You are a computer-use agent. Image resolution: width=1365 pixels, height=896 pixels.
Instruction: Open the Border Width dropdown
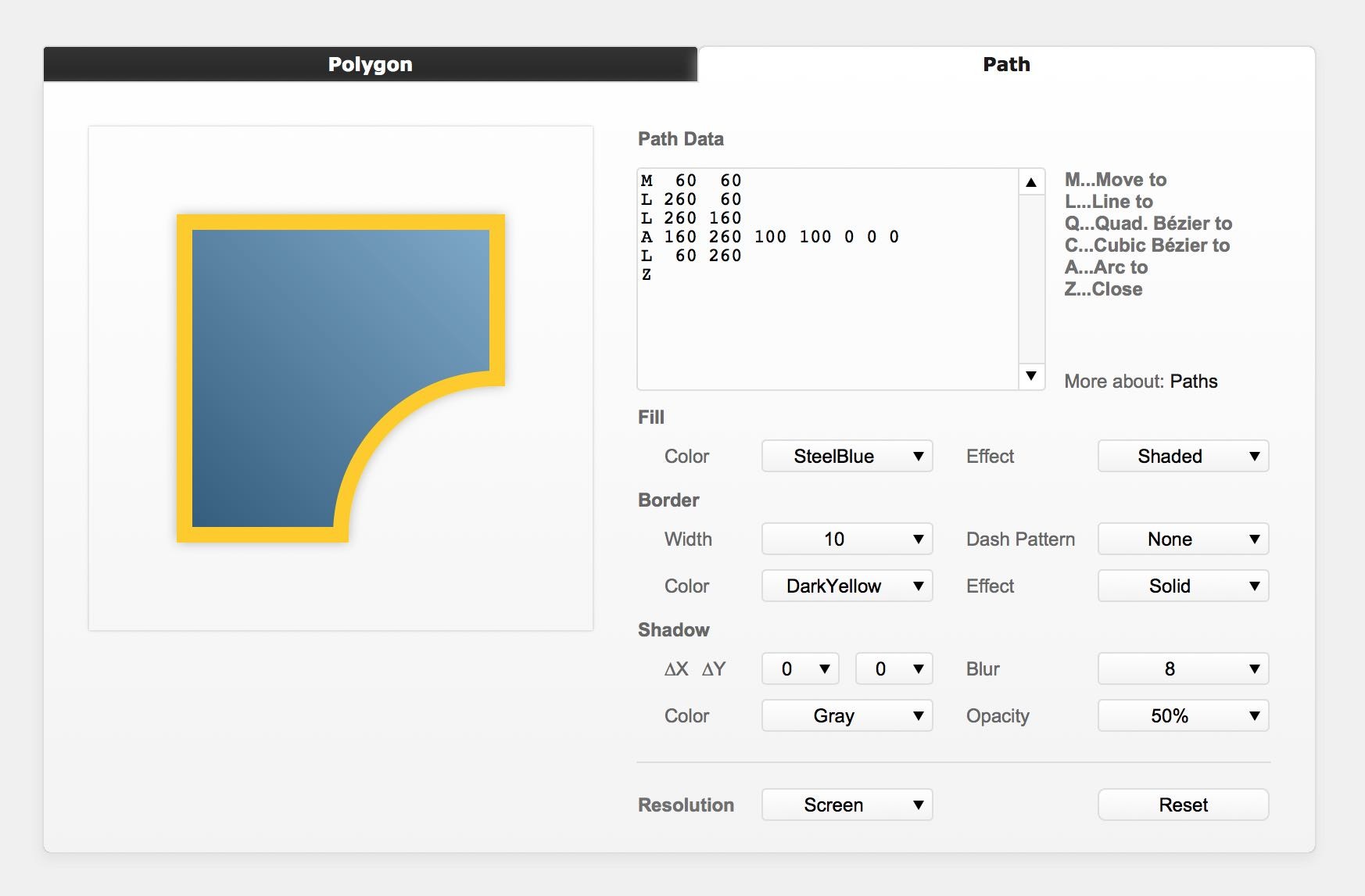[x=847, y=539]
